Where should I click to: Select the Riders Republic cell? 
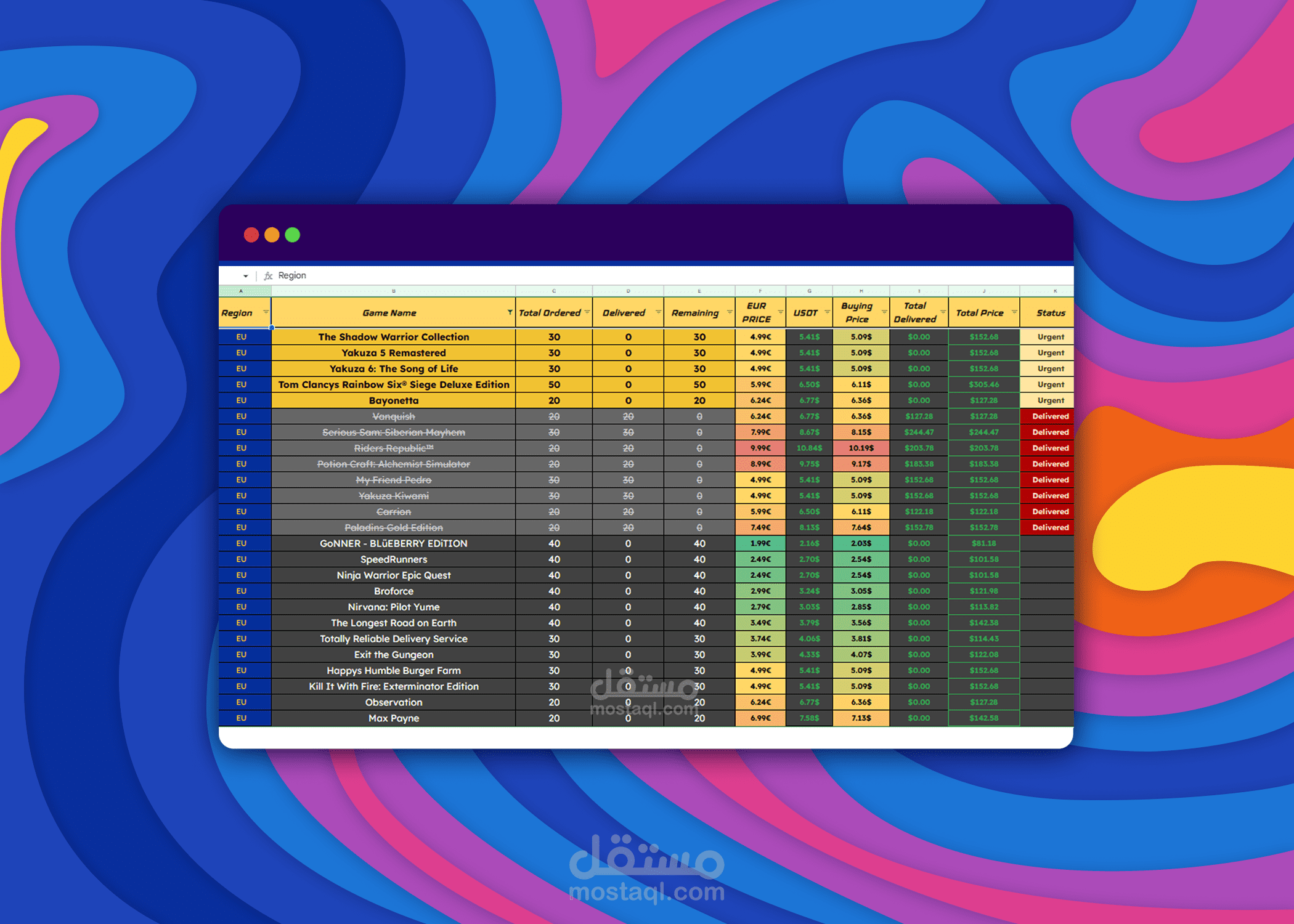coord(394,448)
